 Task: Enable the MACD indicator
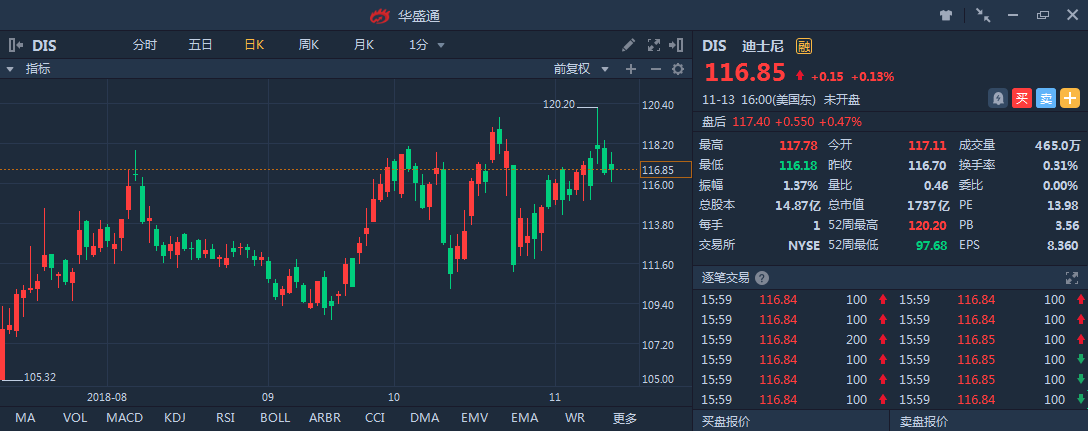125,418
